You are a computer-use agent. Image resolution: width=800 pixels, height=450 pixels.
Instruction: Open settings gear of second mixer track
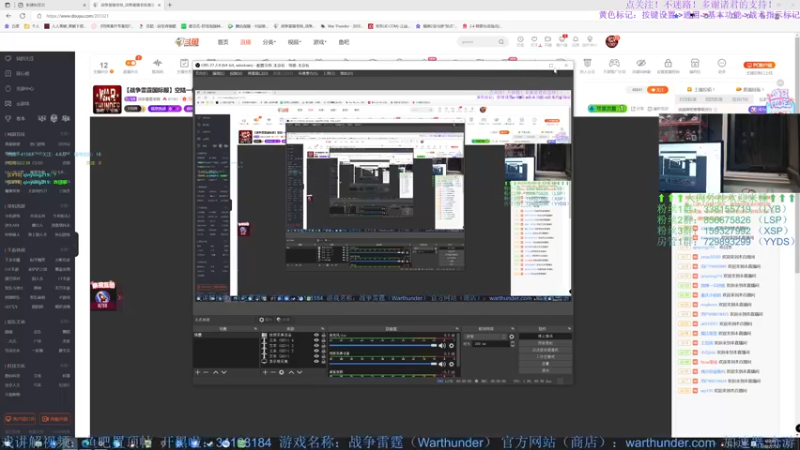[x=452, y=364]
